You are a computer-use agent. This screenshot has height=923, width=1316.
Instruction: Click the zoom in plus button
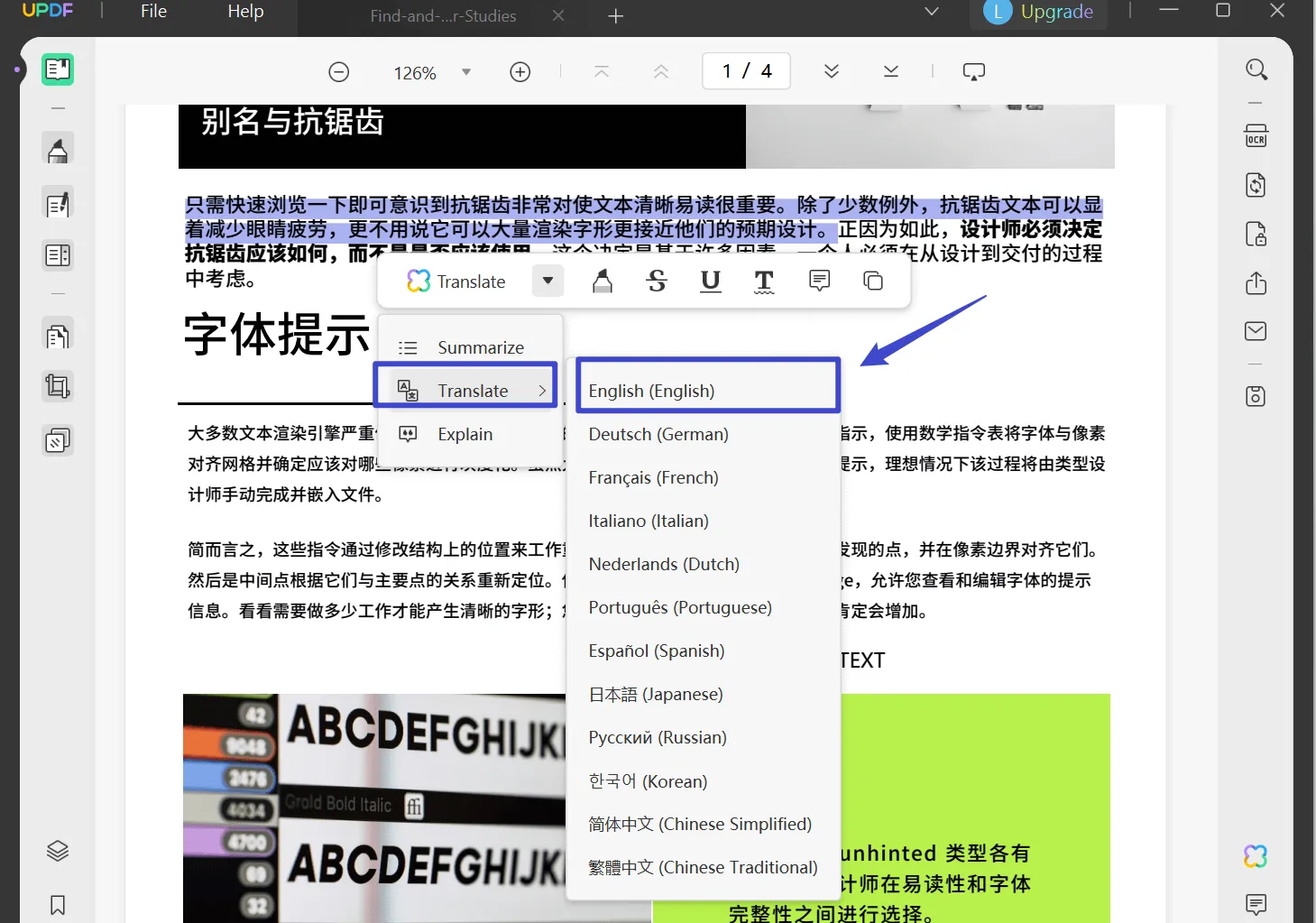coord(520,72)
